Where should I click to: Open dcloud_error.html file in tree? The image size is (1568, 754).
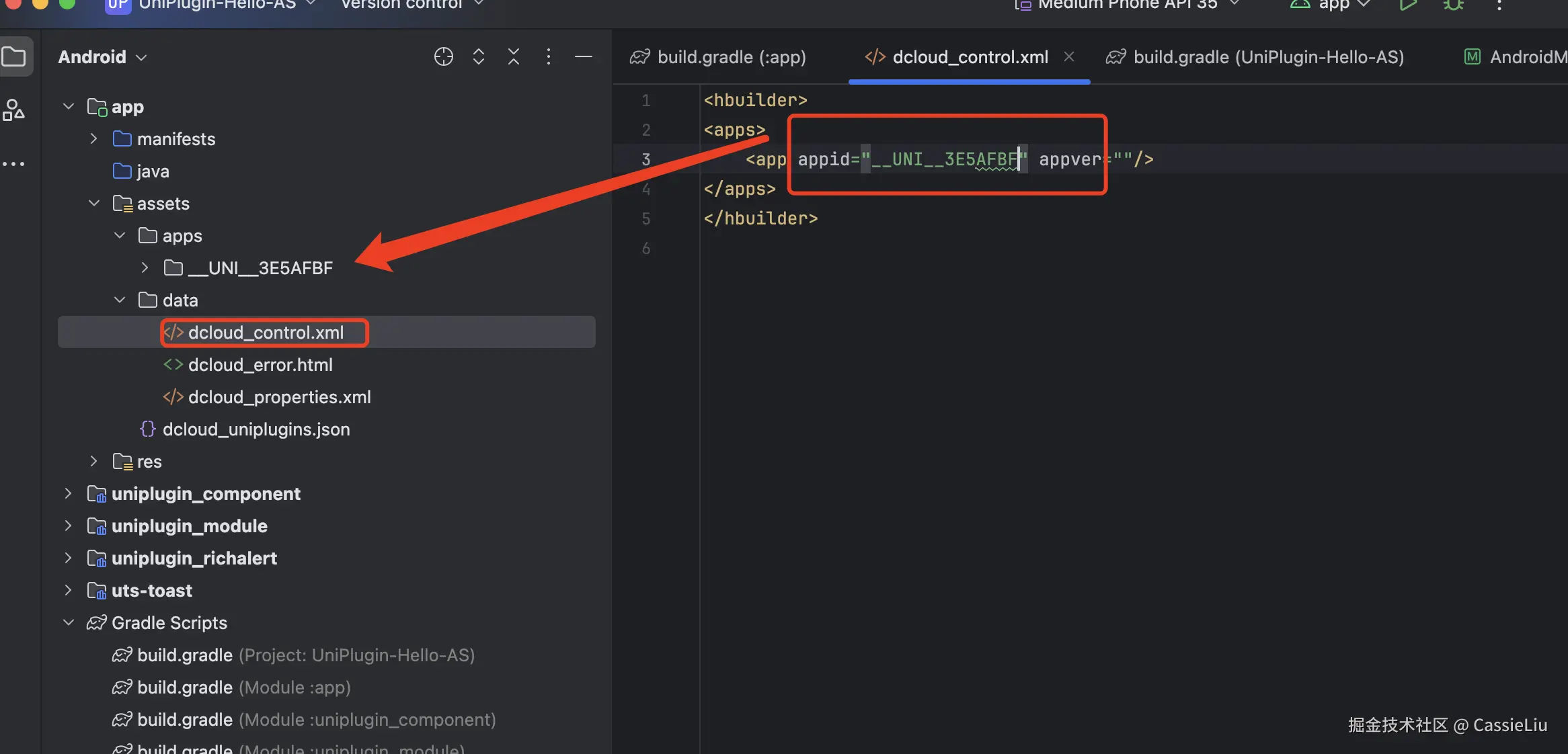[x=260, y=365]
